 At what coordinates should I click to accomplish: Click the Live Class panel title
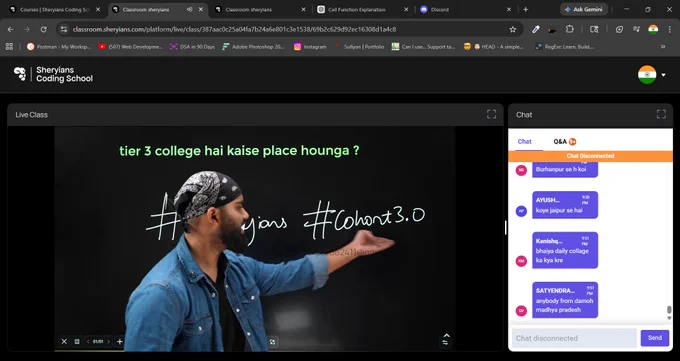(x=32, y=115)
